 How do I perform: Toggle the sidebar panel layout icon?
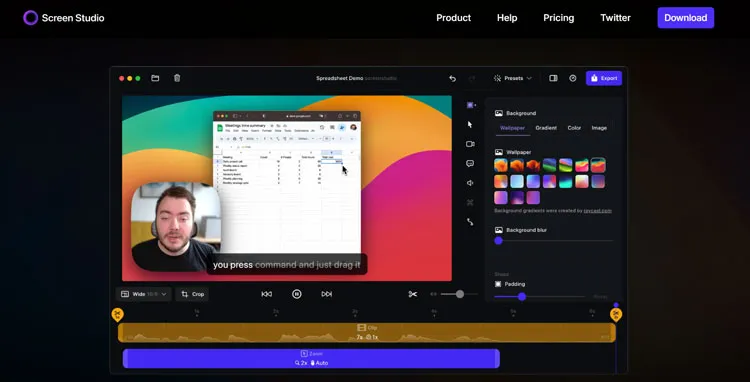tap(553, 78)
